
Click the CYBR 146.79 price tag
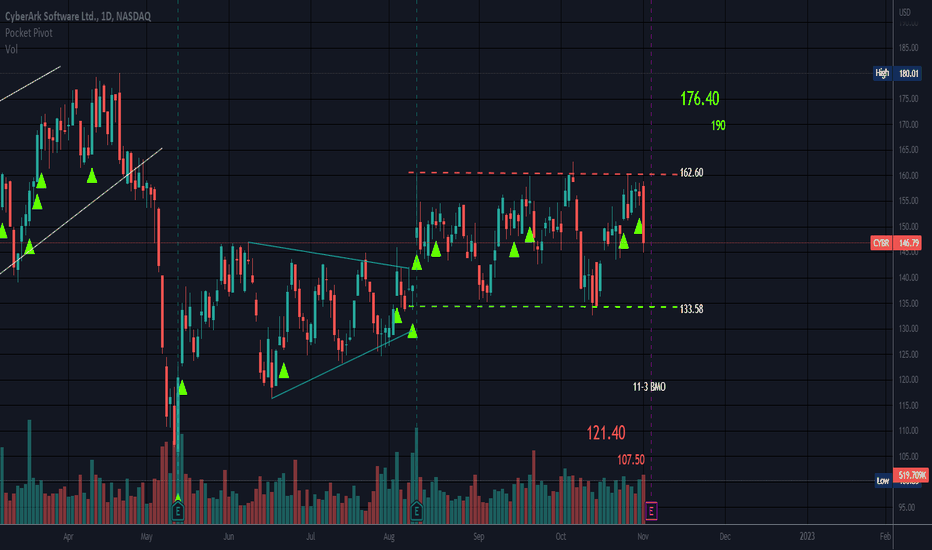(x=896, y=243)
